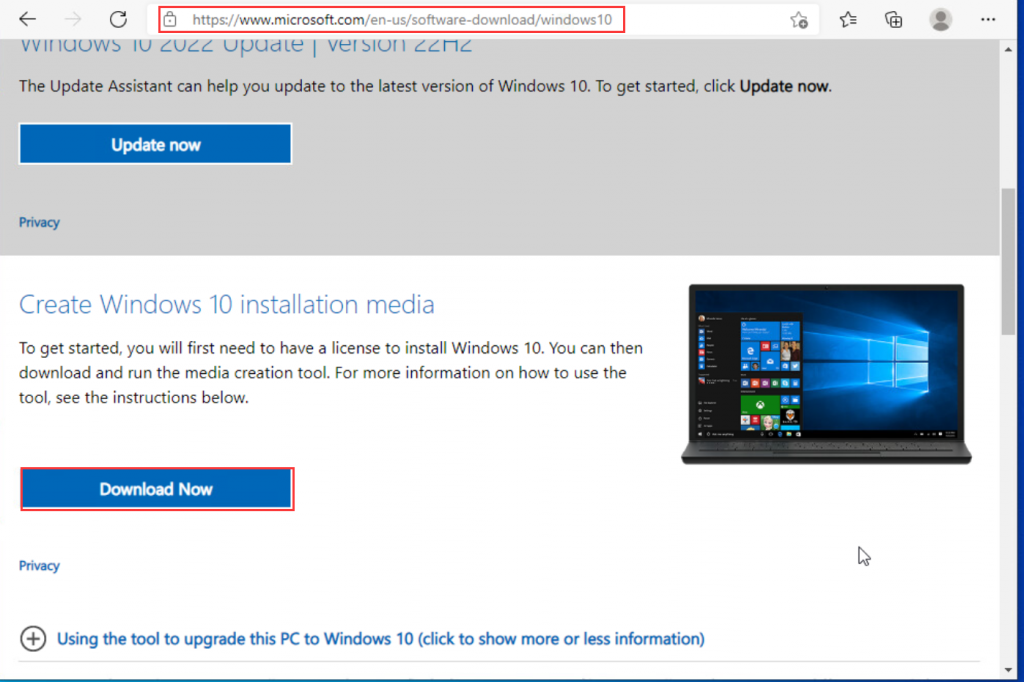The height and width of the screenshot is (682, 1024).
Task: Click the Update now button
Action: click(155, 144)
